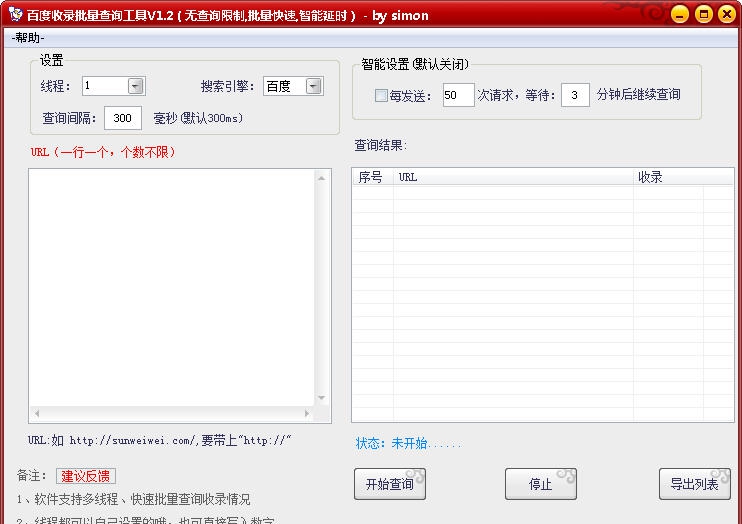Click the 收录 column header
The width and height of the screenshot is (742, 524).
click(668, 177)
